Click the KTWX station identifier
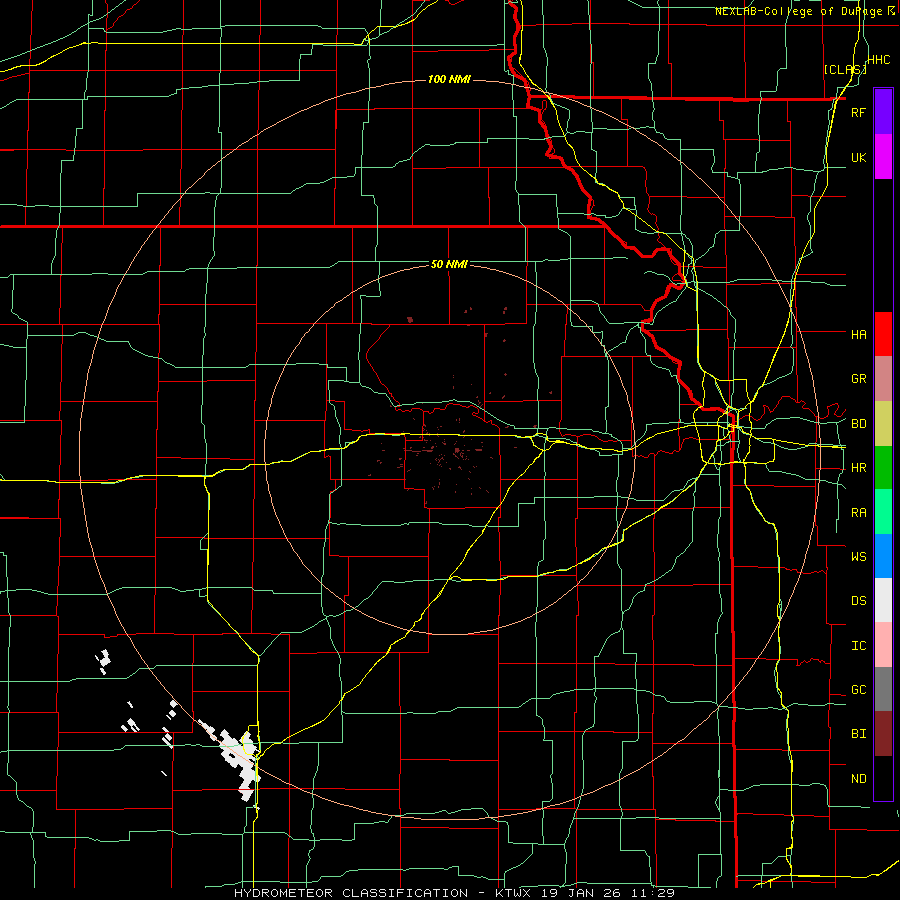Screen dimensions: 900x900 pos(515,893)
